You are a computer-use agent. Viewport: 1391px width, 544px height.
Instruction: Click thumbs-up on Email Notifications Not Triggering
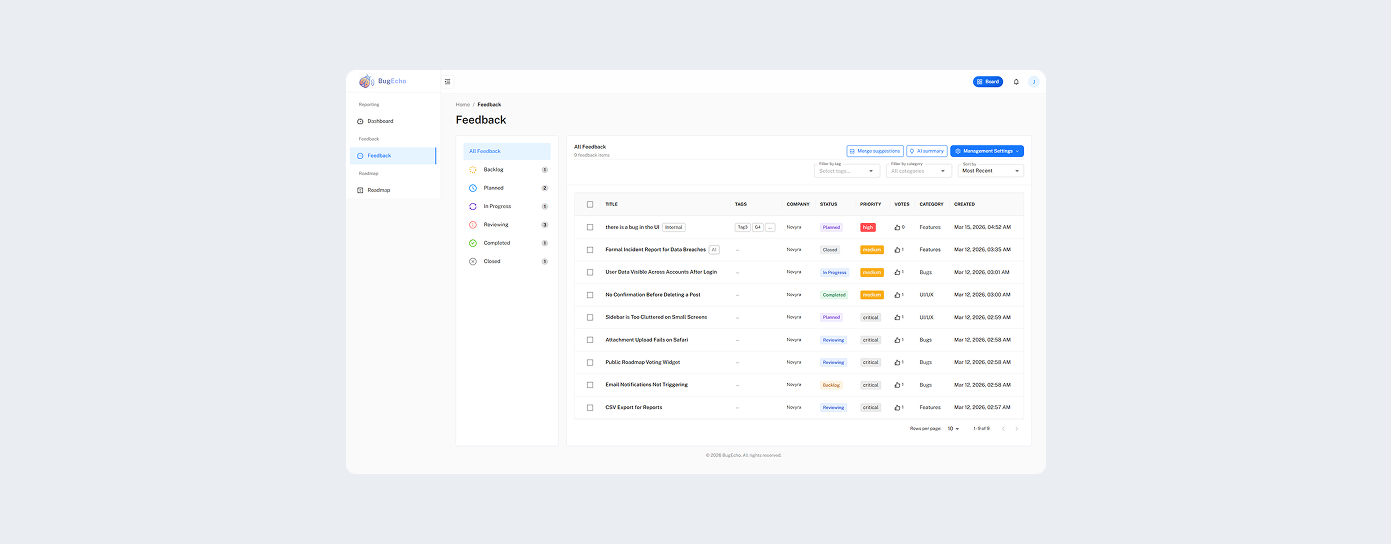pos(897,385)
